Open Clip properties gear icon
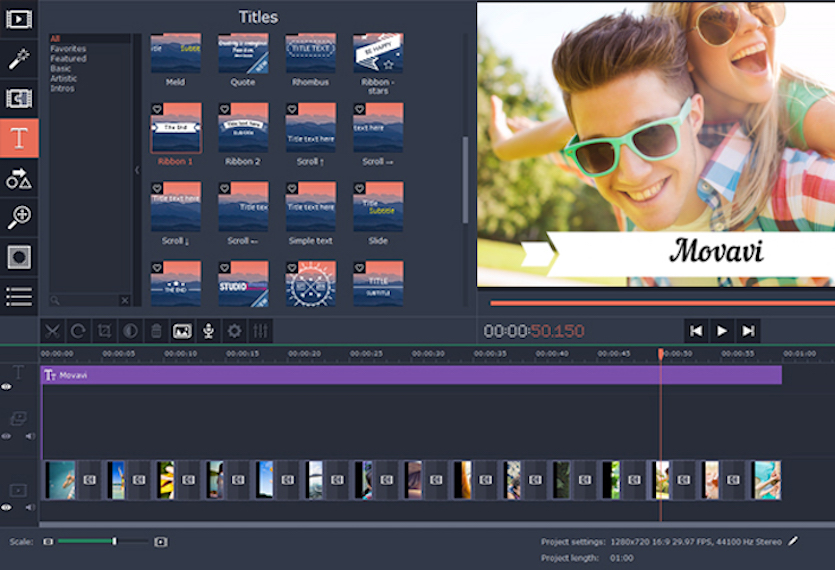This screenshot has height=570, width=835. 234,331
